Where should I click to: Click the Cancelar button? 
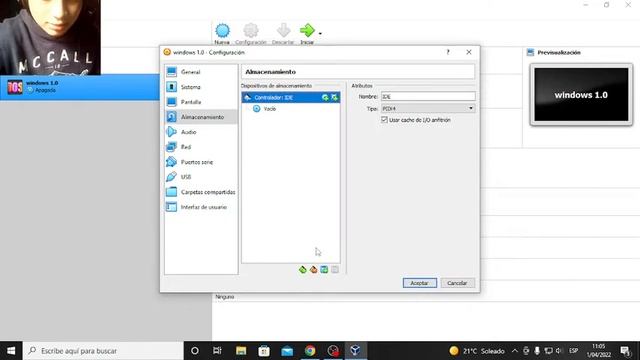coord(457,283)
